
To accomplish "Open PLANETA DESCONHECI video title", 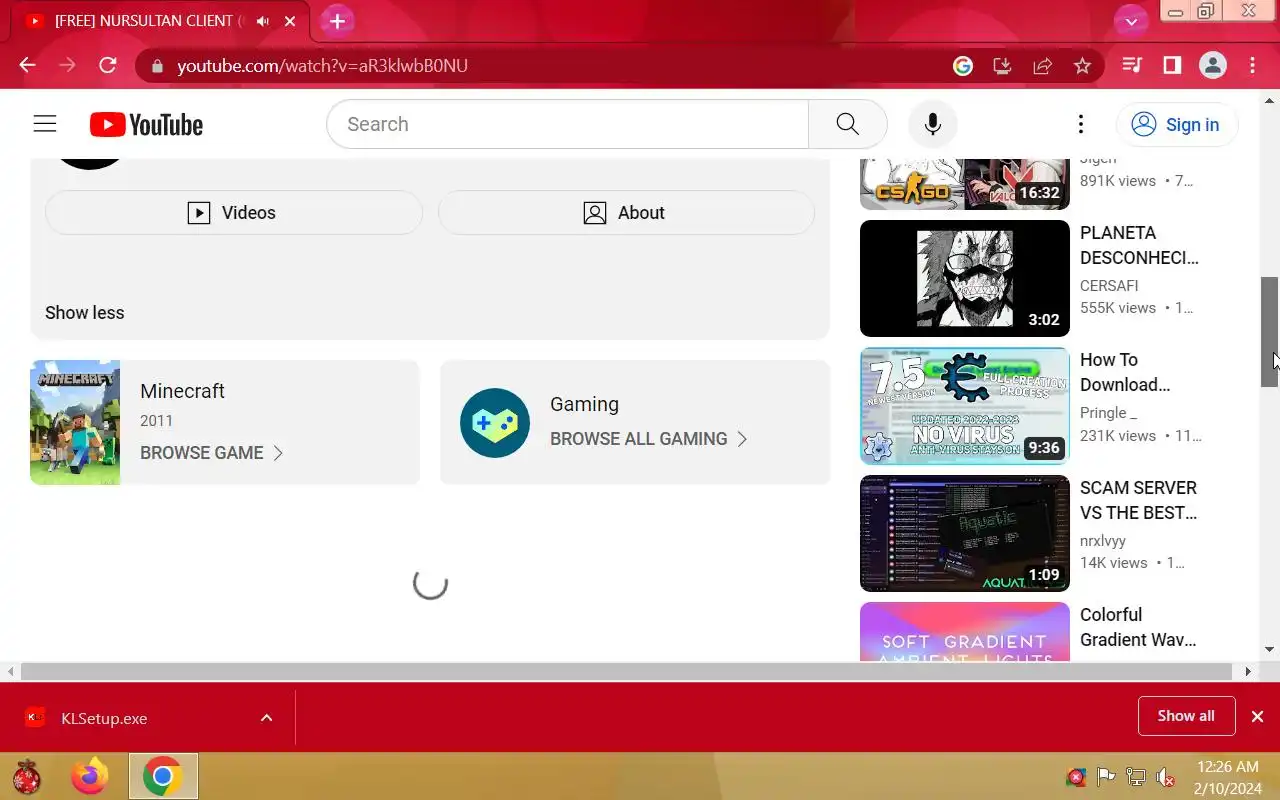I will point(1139,245).
